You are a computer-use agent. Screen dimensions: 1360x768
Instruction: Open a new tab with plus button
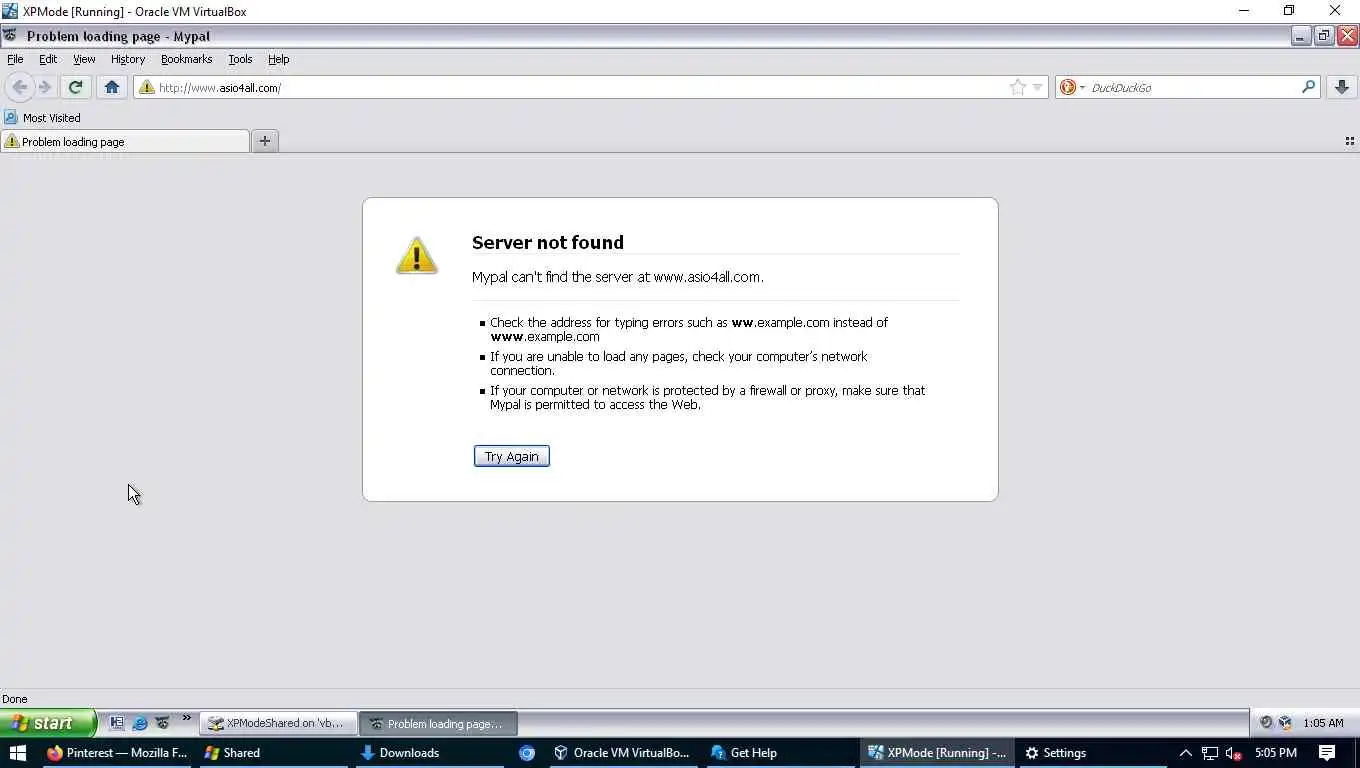tap(265, 141)
